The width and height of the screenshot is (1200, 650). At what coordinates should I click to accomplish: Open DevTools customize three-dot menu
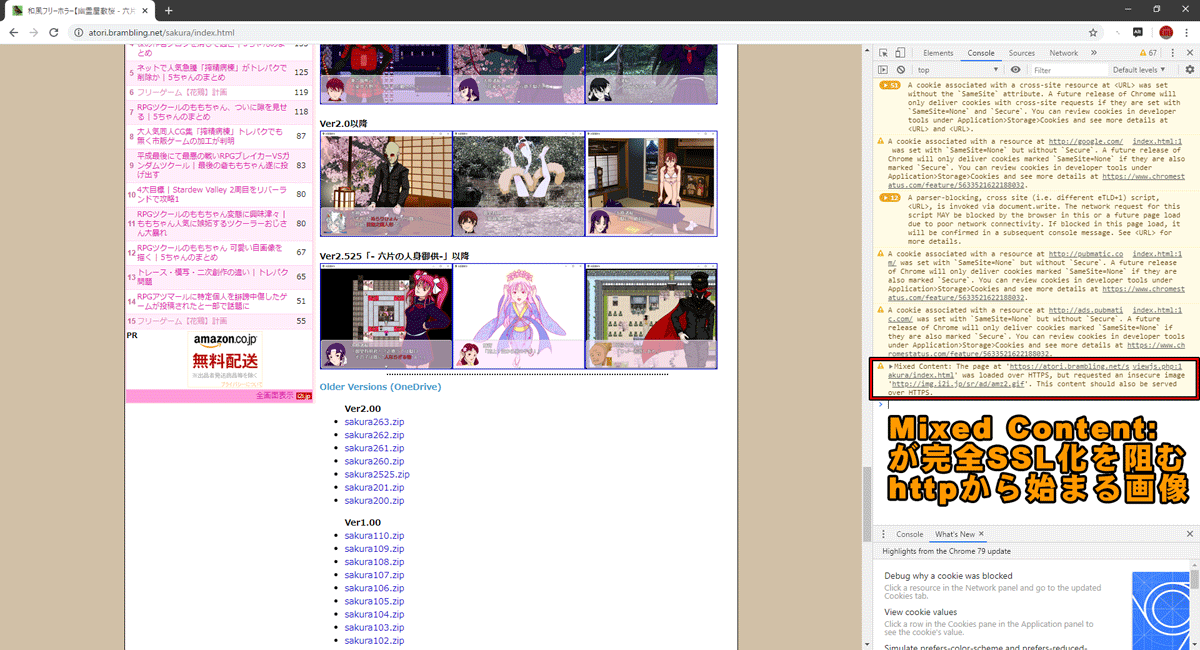(1173, 53)
